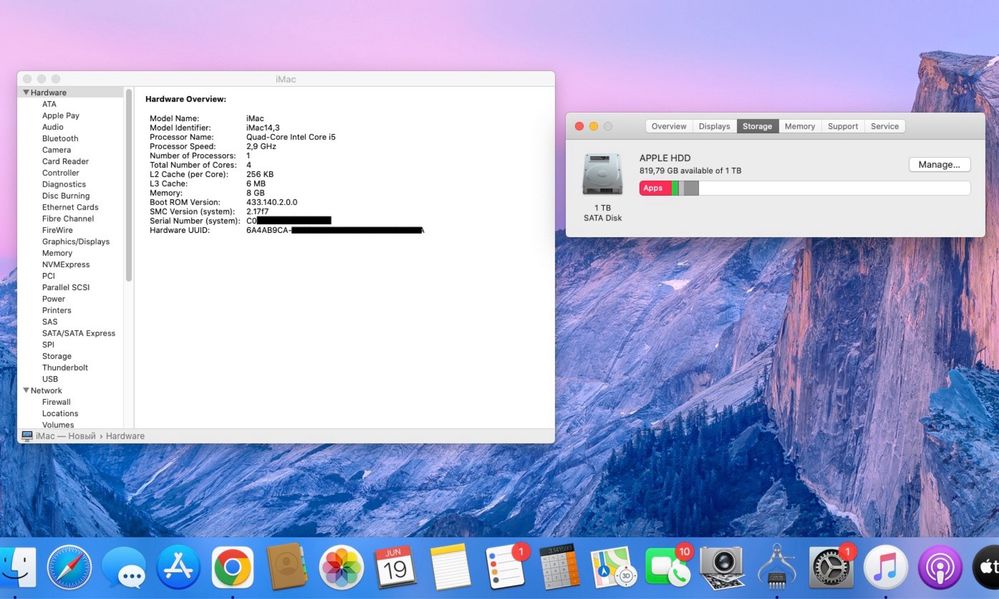Open Contacts app in dock
Image resolution: width=999 pixels, height=599 pixels.
point(287,567)
